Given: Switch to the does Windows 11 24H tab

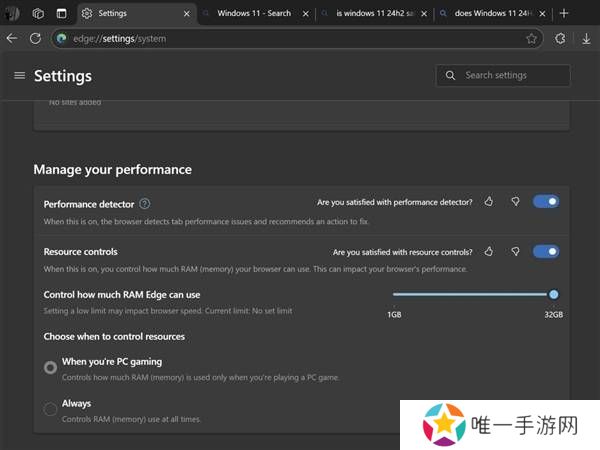Looking at the screenshot, I should [492, 13].
